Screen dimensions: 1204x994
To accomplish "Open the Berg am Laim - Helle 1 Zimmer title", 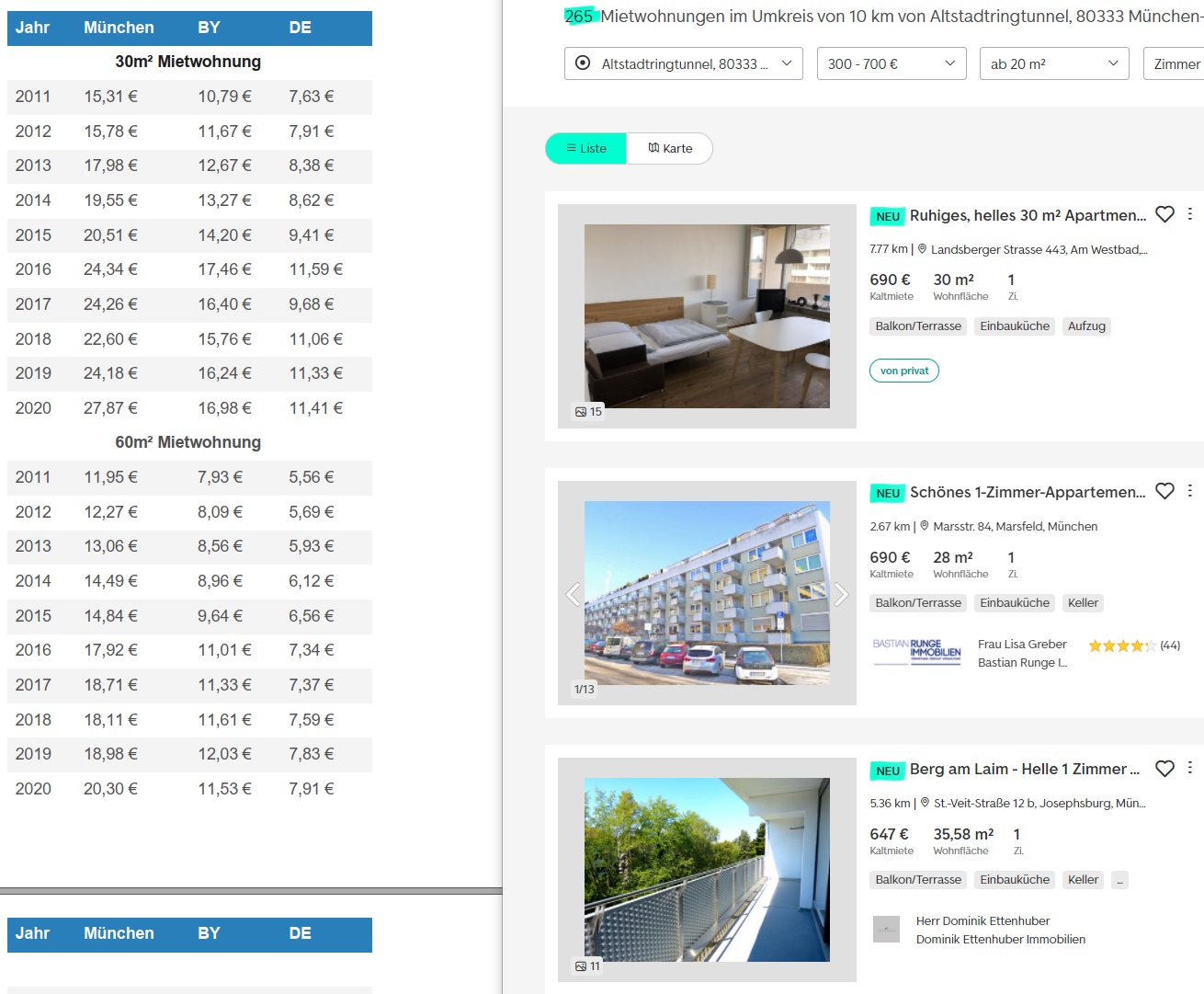I will 1025,769.
